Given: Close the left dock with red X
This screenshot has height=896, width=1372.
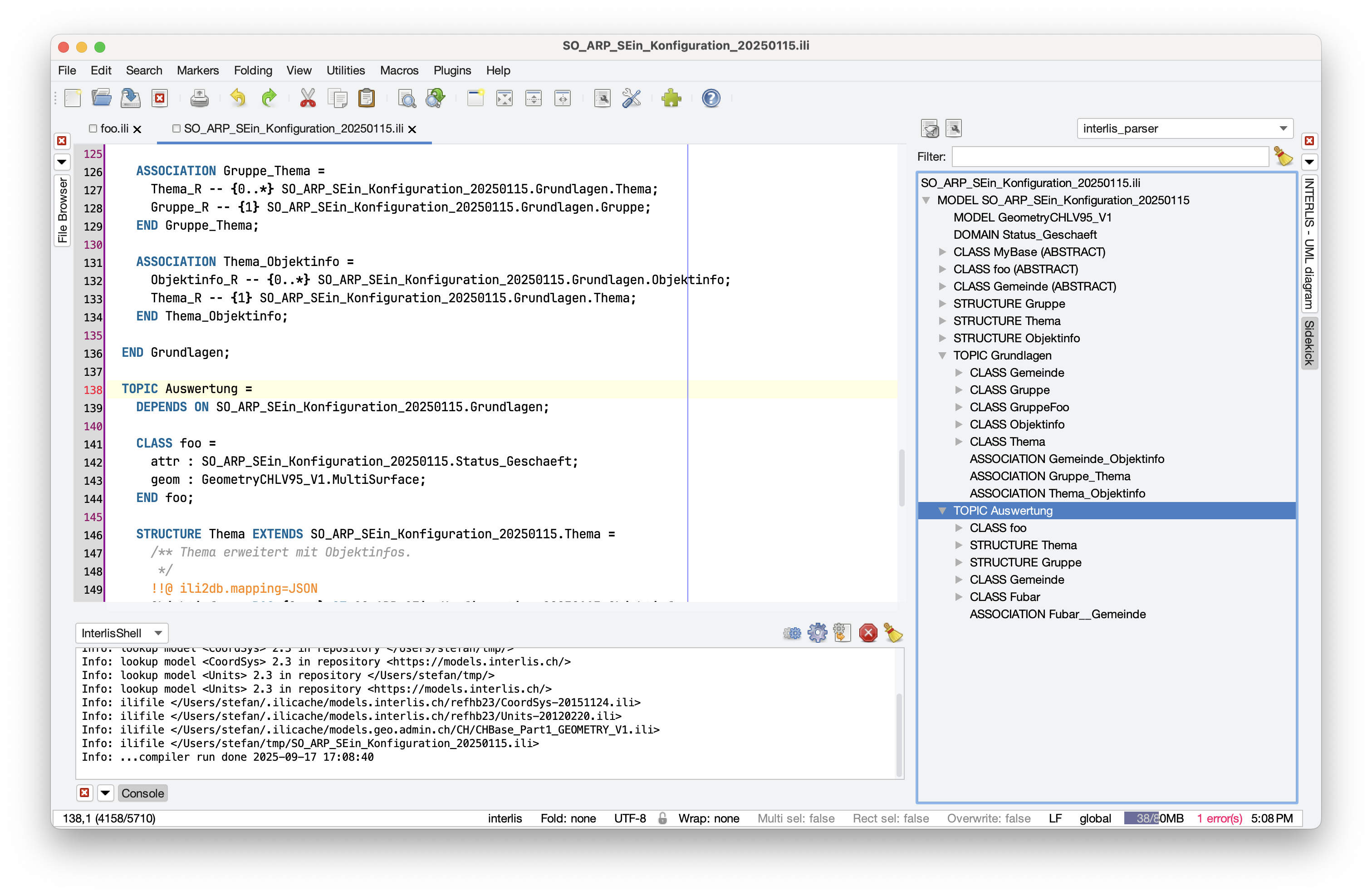Looking at the screenshot, I should (x=62, y=141).
